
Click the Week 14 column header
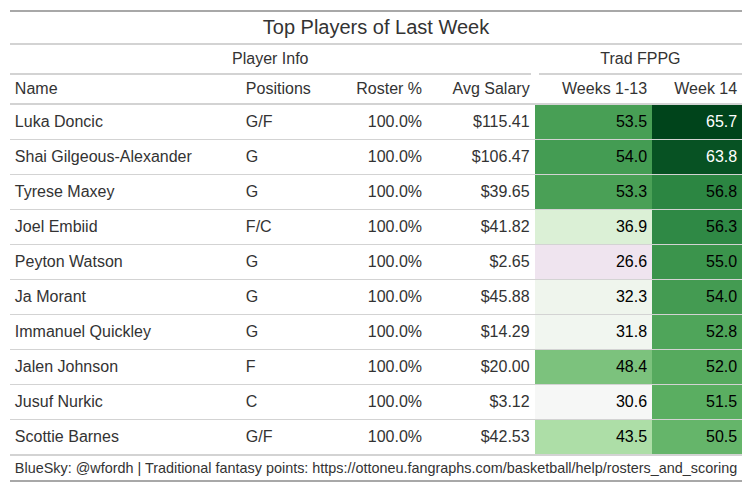coord(705,89)
